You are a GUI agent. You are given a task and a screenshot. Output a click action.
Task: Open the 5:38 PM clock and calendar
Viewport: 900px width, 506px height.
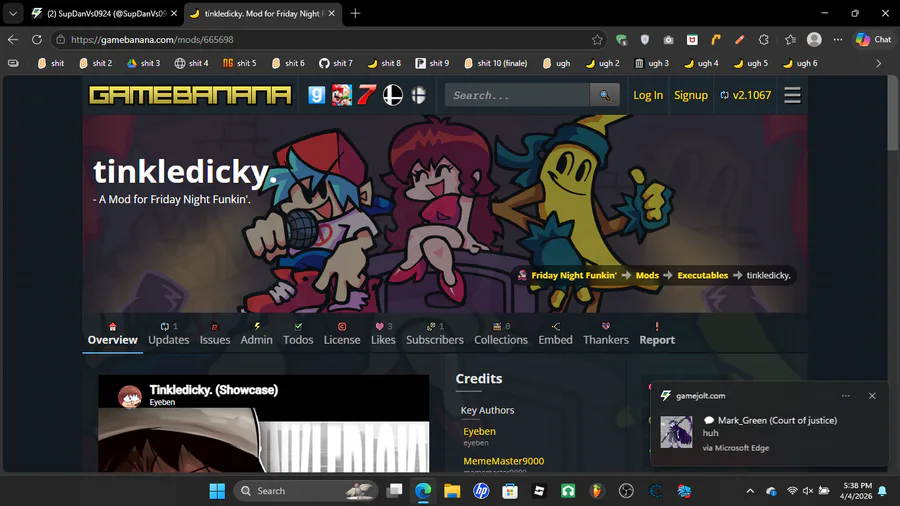point(855,491)
